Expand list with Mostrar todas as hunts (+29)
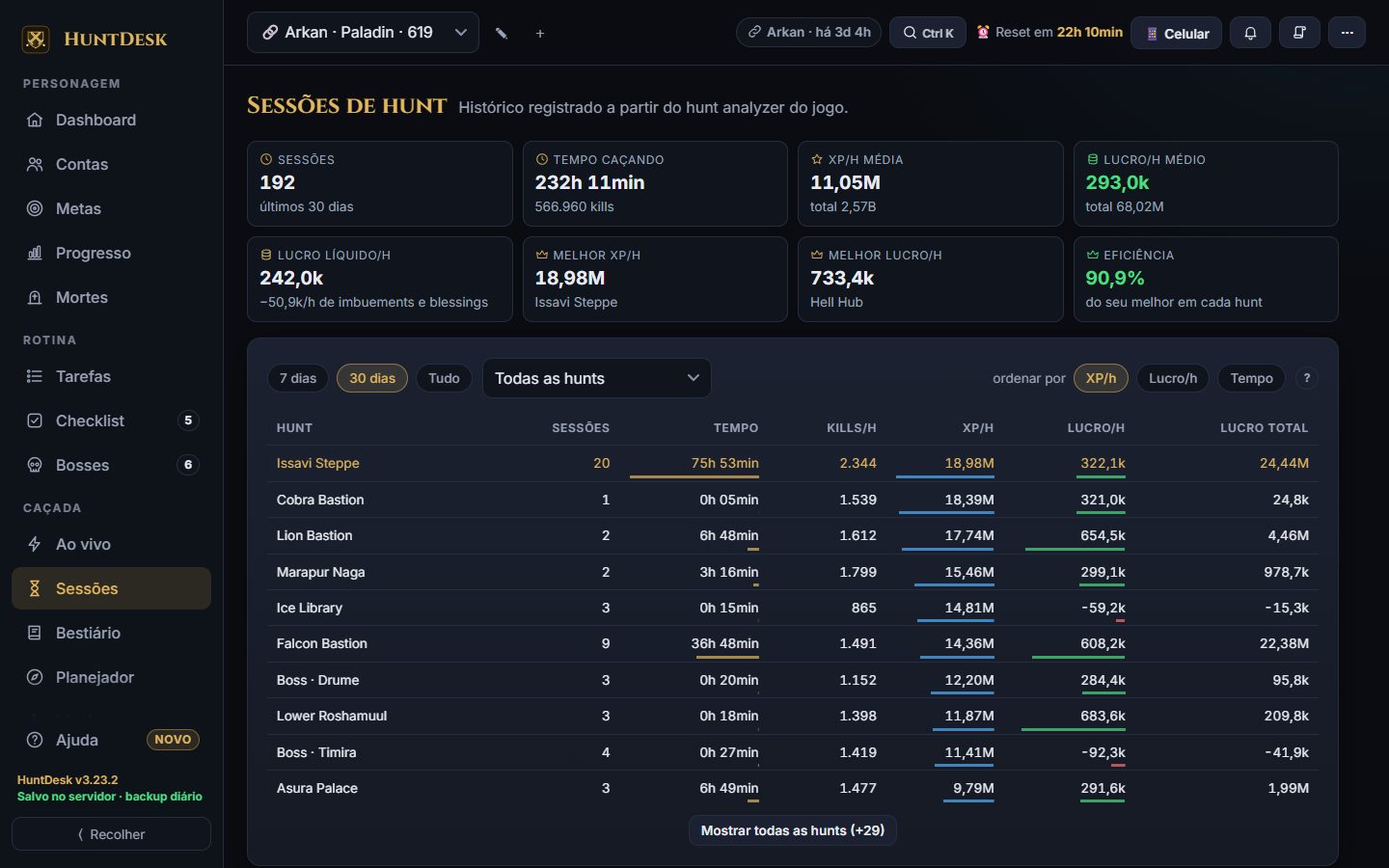1389x868 pixels. point(793,830)
